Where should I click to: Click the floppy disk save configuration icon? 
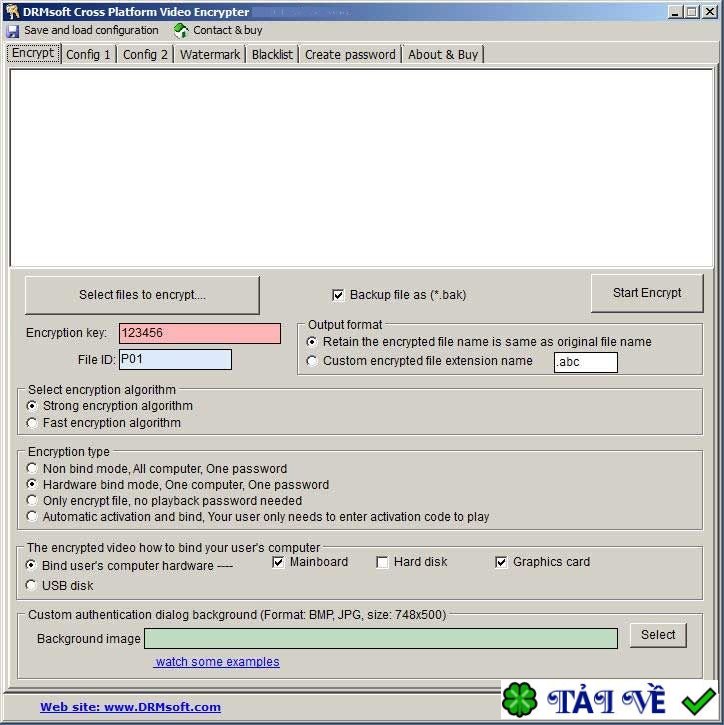tap(12, 31)
